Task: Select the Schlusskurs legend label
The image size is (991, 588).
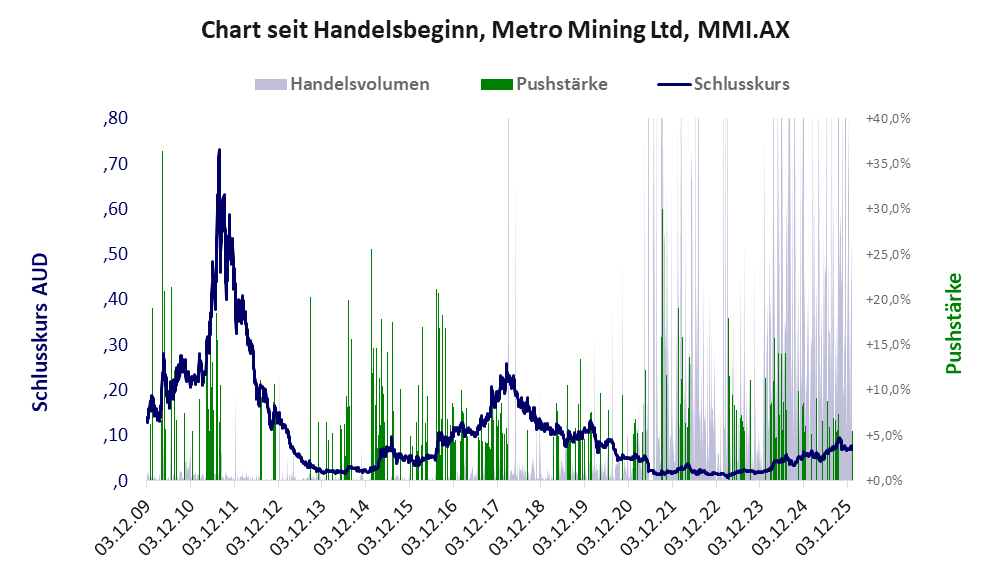Action: tap(741, 84)
